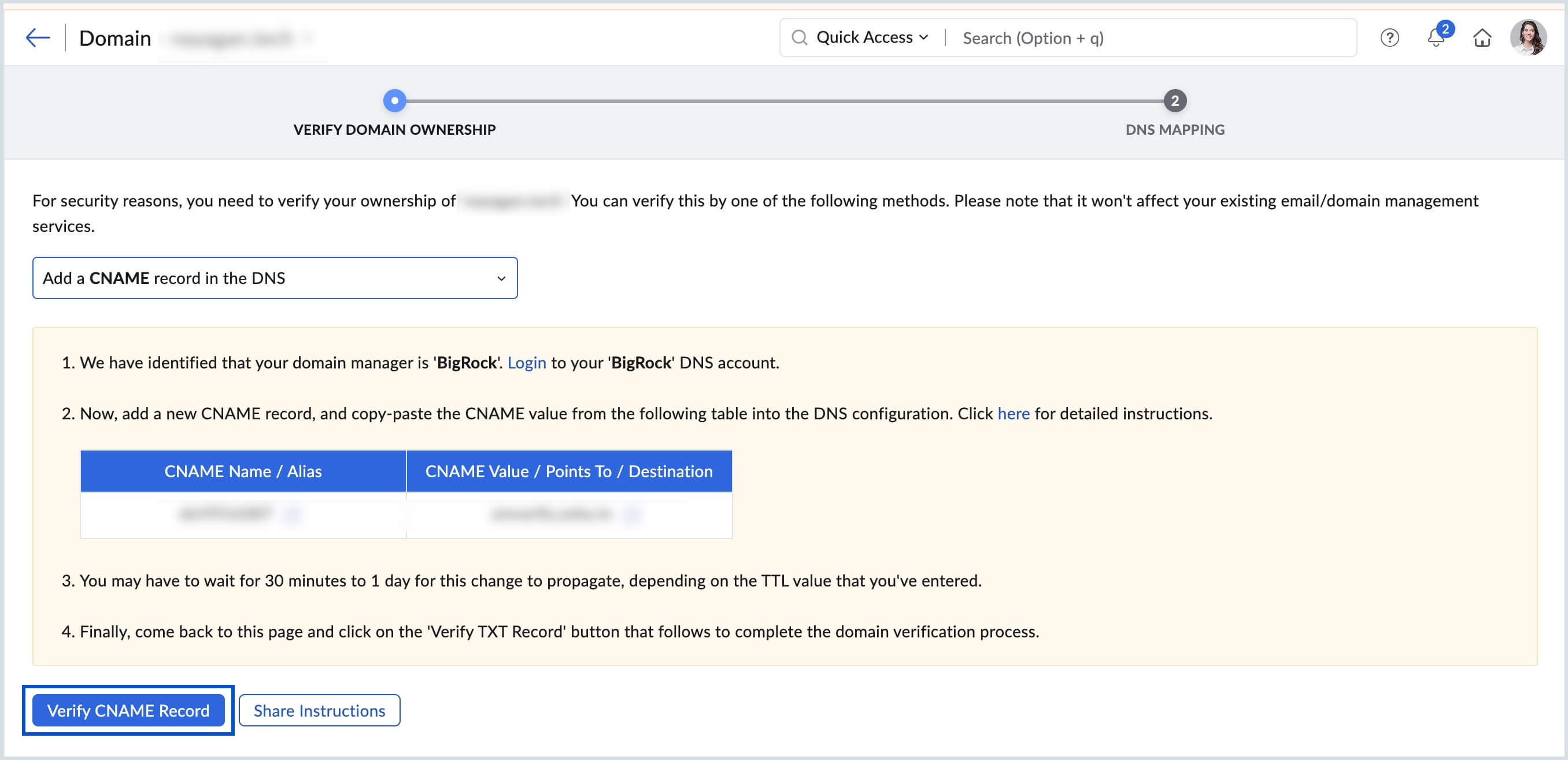Open the help icon in the top bar

tap(1390, 38)
